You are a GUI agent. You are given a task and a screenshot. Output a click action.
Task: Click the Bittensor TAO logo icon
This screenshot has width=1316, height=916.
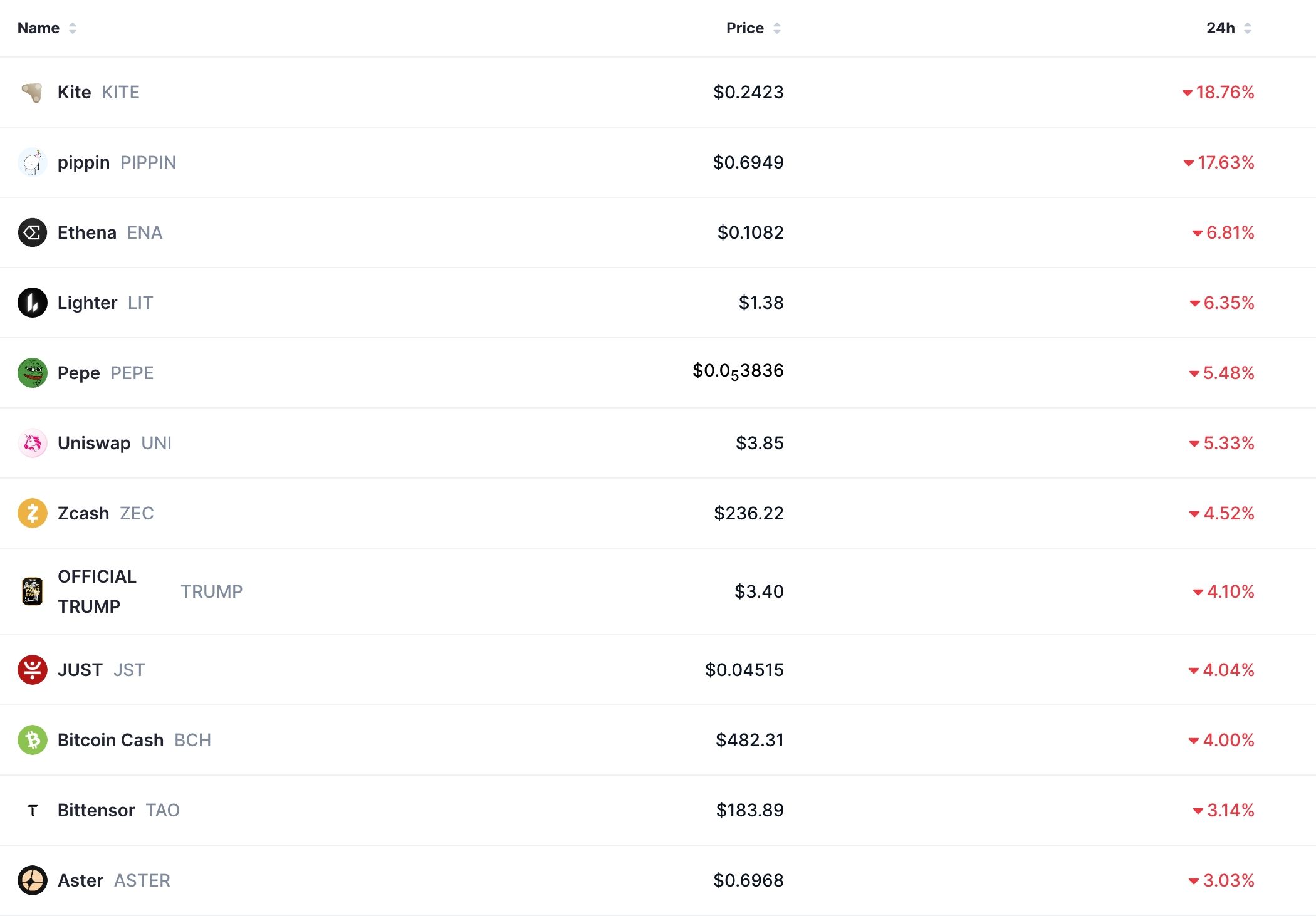tap(33, 811)
